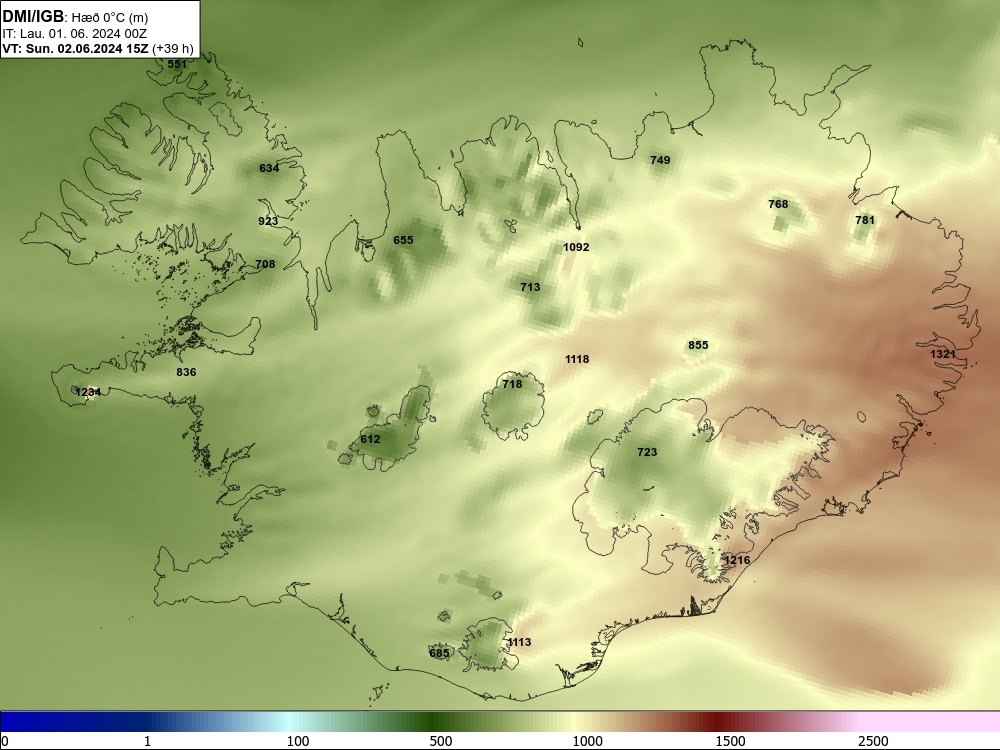Image resolution: width=1000 pixels, height=750 pixels.
Task: Click the 634 height value
Action: tap(269, 168)
